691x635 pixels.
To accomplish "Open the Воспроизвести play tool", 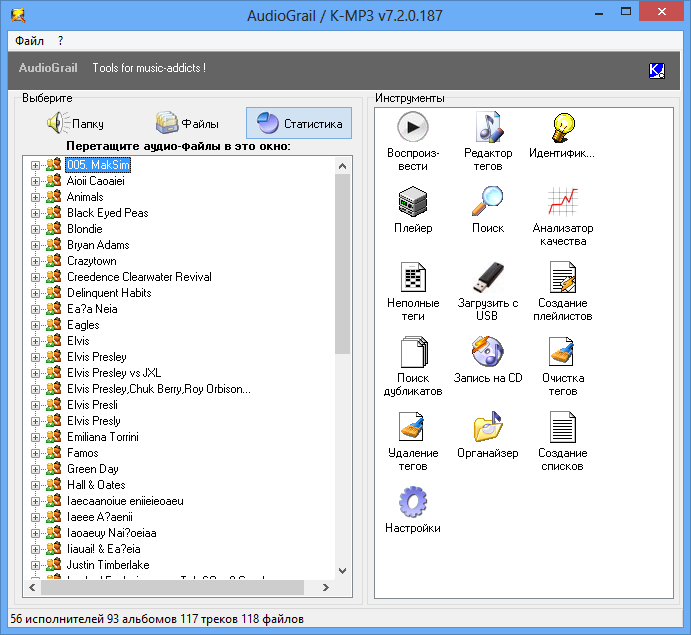I will pyautogui.click(x=413, y=141).
